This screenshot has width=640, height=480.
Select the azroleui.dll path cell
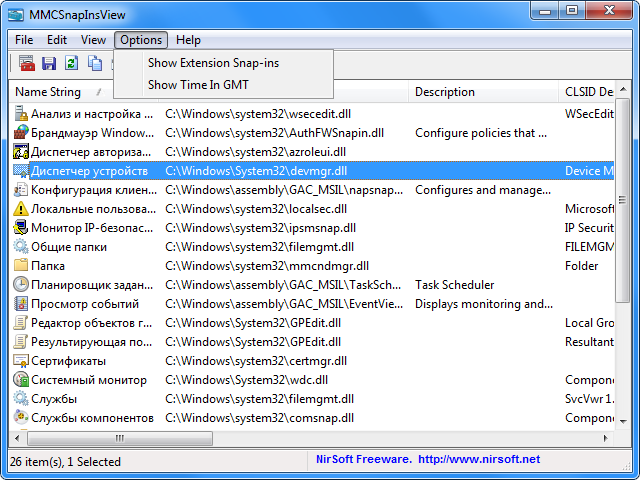click(x=256, y=152)
